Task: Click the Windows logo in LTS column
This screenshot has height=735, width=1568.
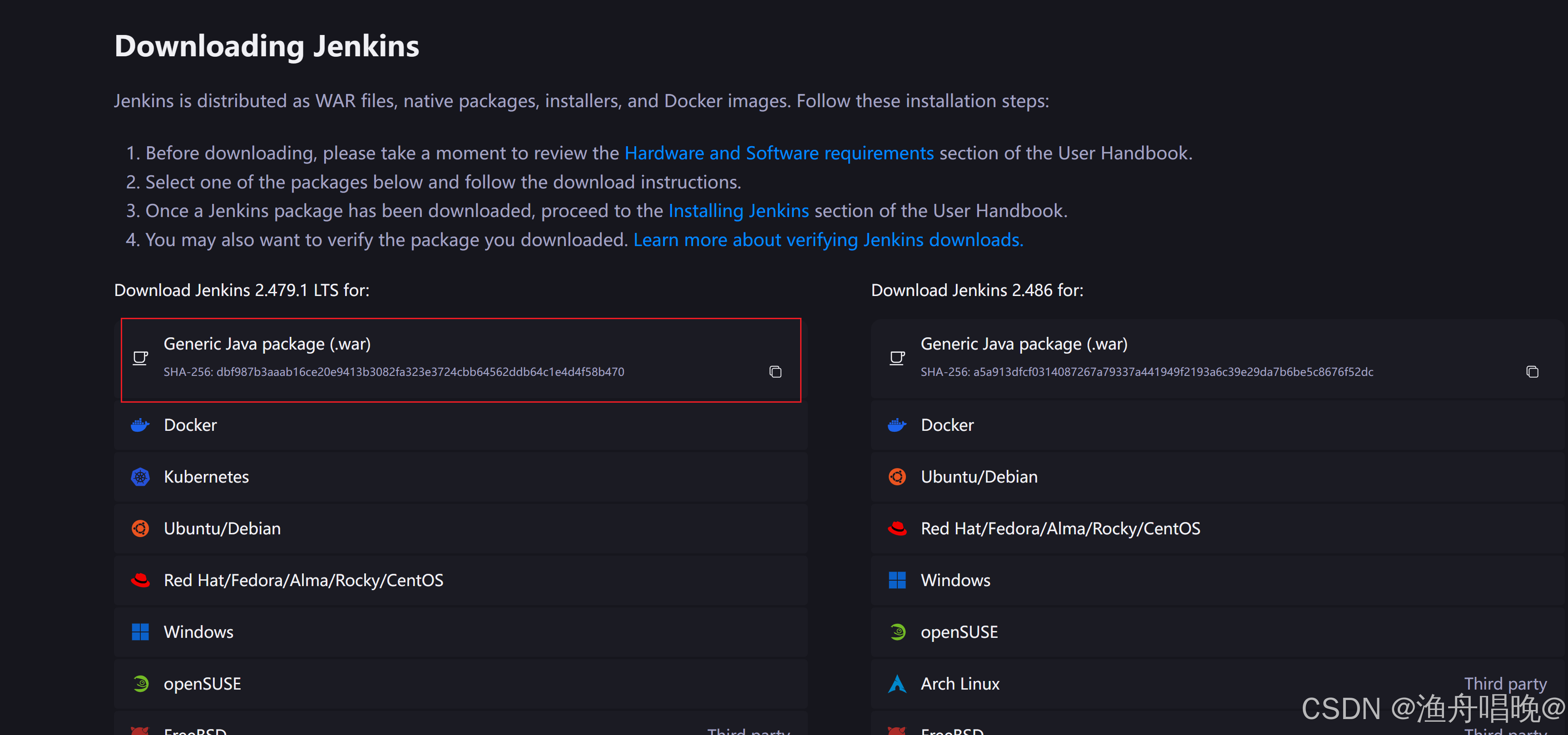Action: click(x=141, y=631)
